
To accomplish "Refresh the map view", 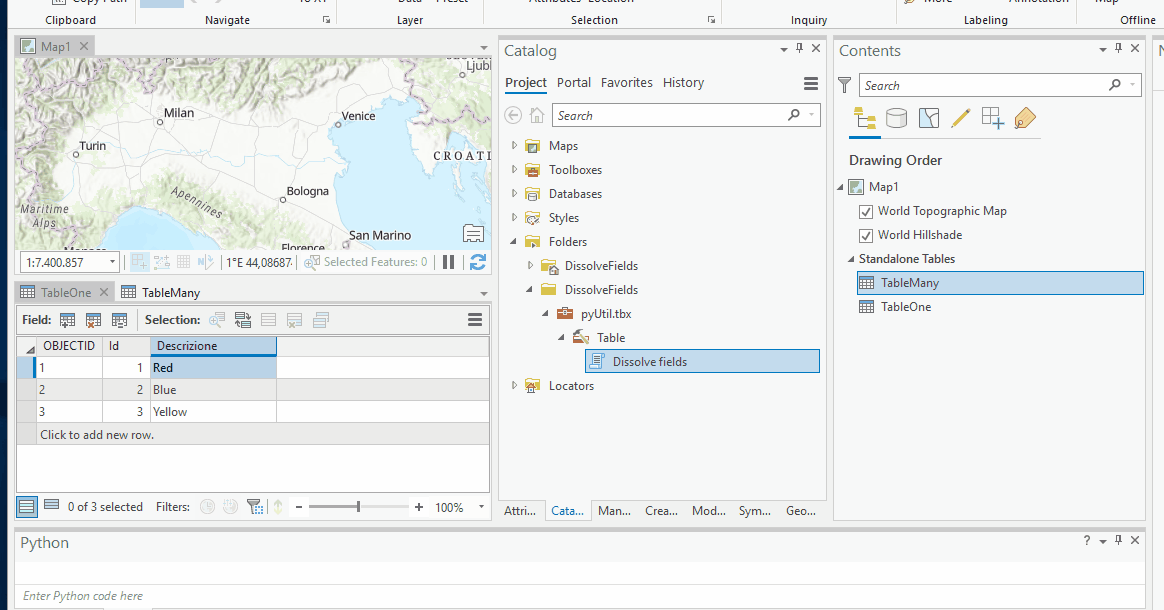I will (x=478, y=262).
